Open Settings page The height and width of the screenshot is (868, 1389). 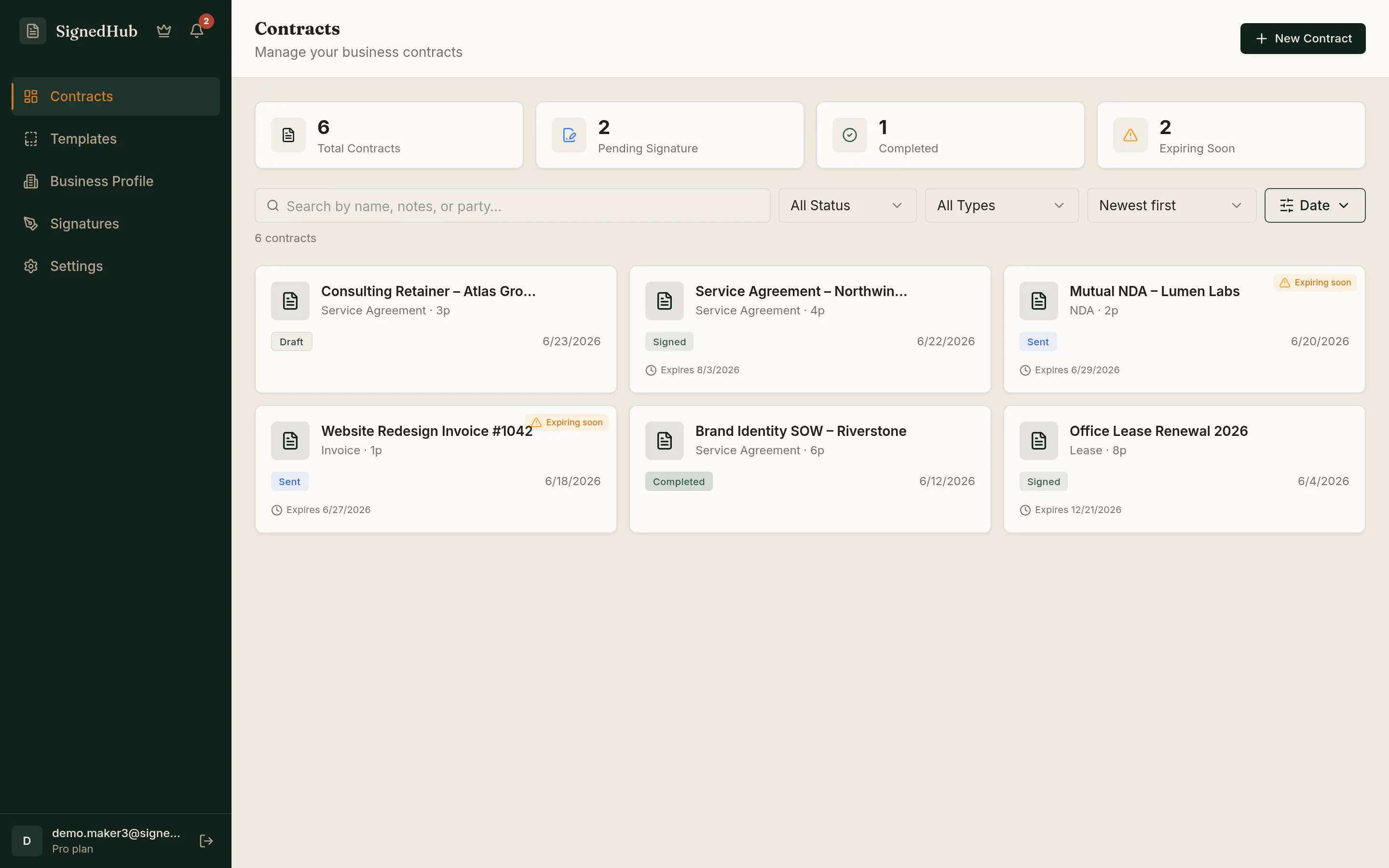click(116, 266)
